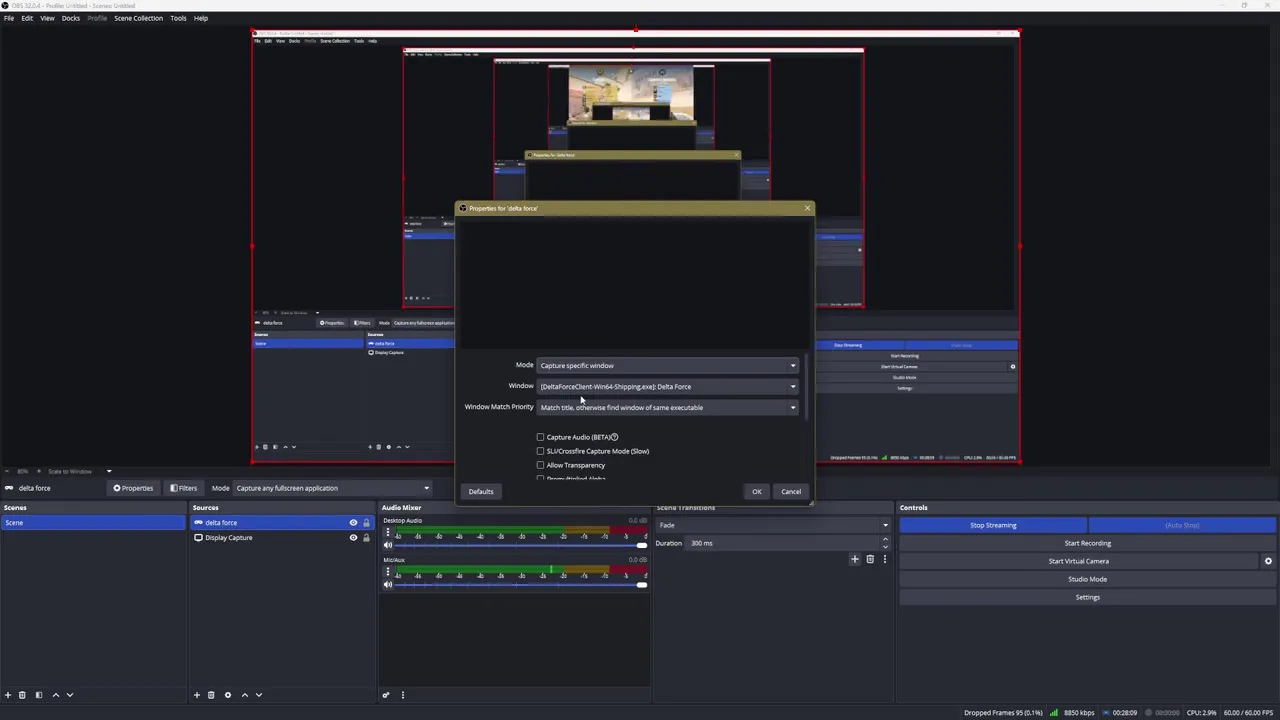Open the Tools menu
The width and height of the screenshot is (1280, 720).
[178, 18]
